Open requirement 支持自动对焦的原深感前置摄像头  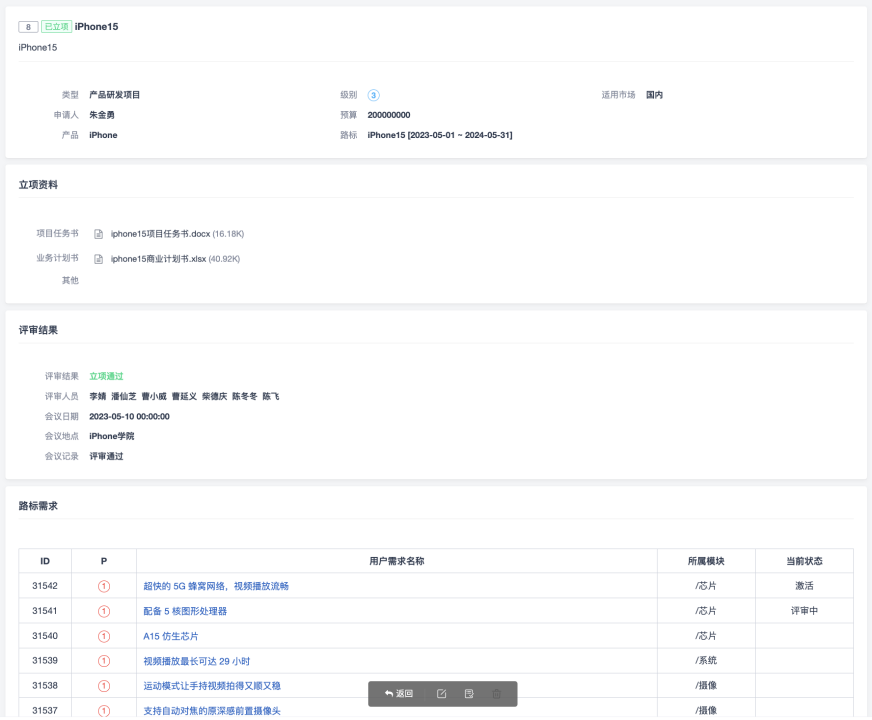(x=212, y=711)
